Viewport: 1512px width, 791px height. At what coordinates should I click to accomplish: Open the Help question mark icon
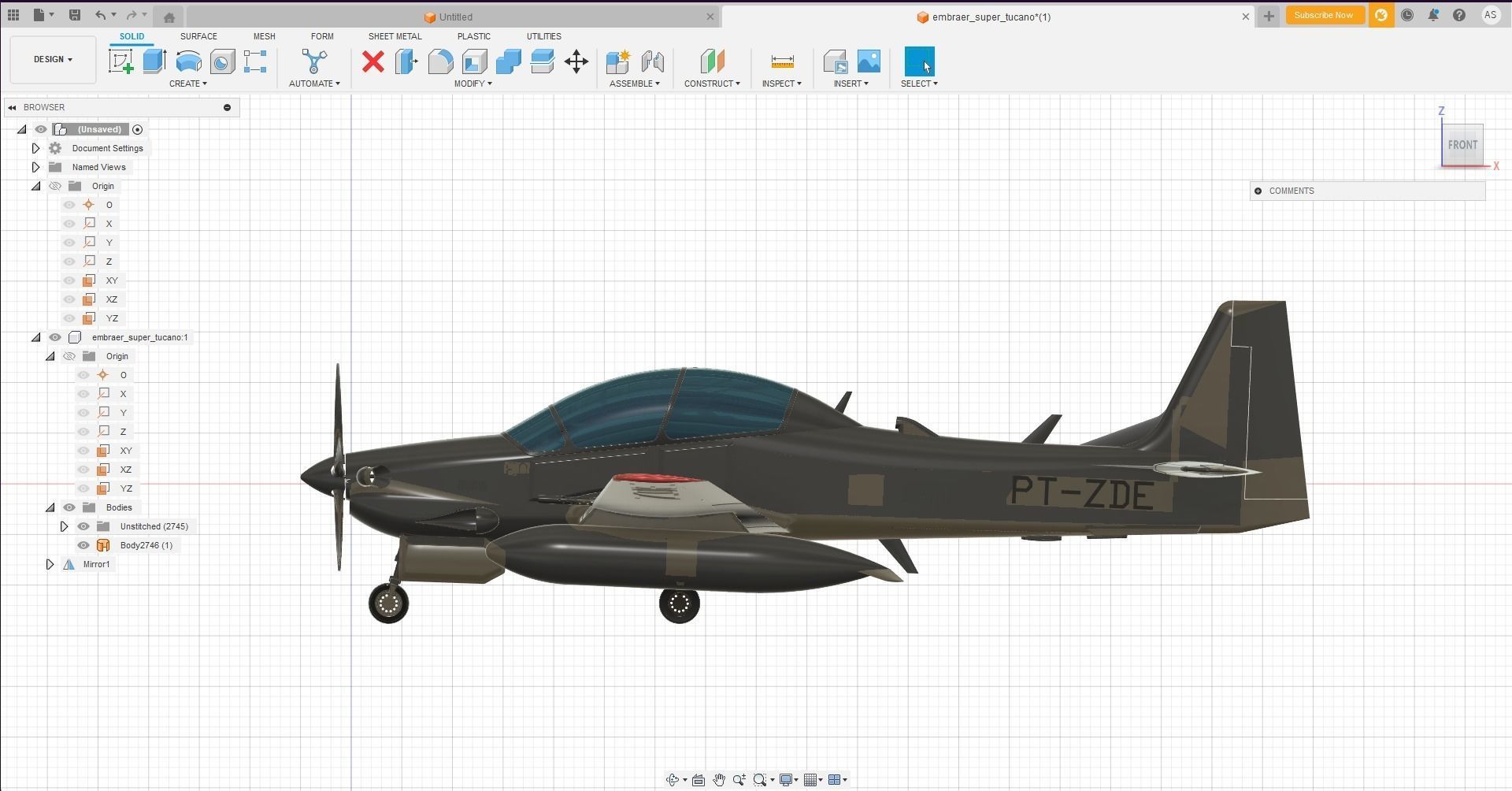(1459, 15)
